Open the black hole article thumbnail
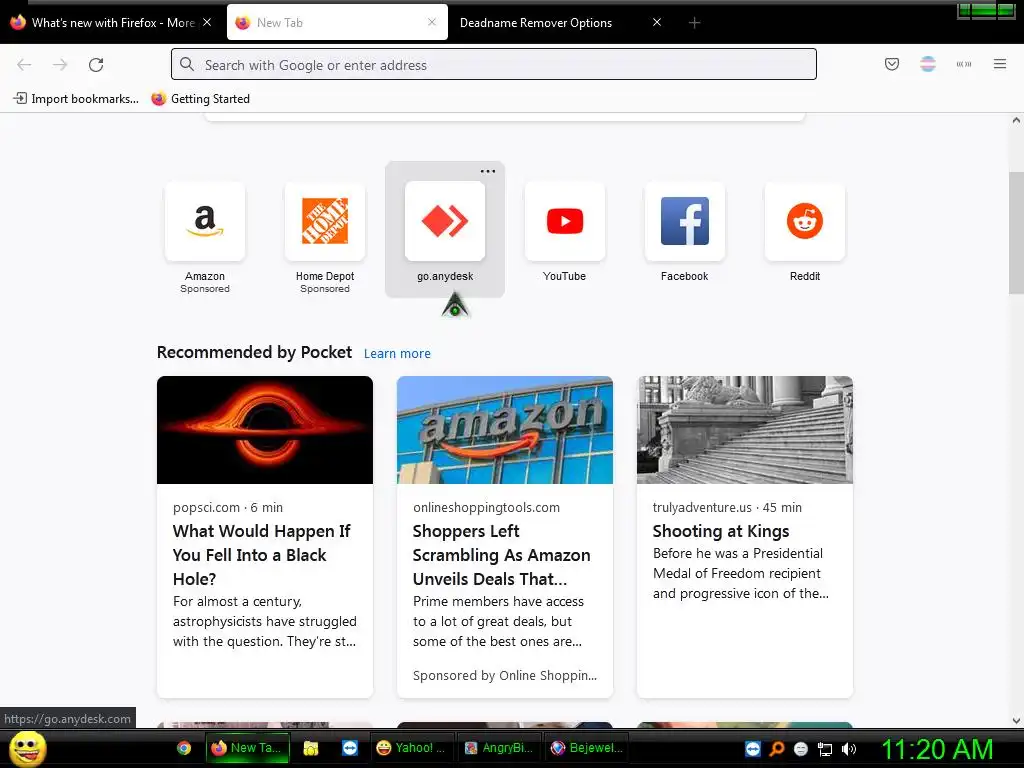 (264, 430)
